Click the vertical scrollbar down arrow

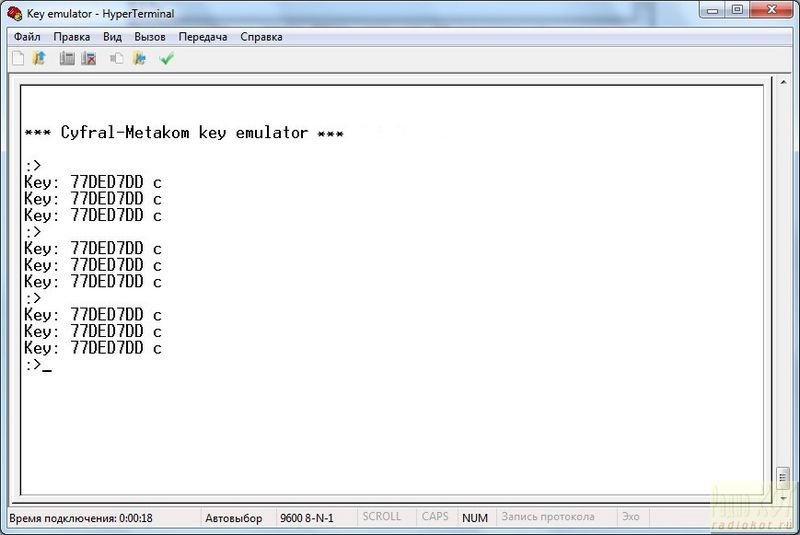[x=783, y=498]
